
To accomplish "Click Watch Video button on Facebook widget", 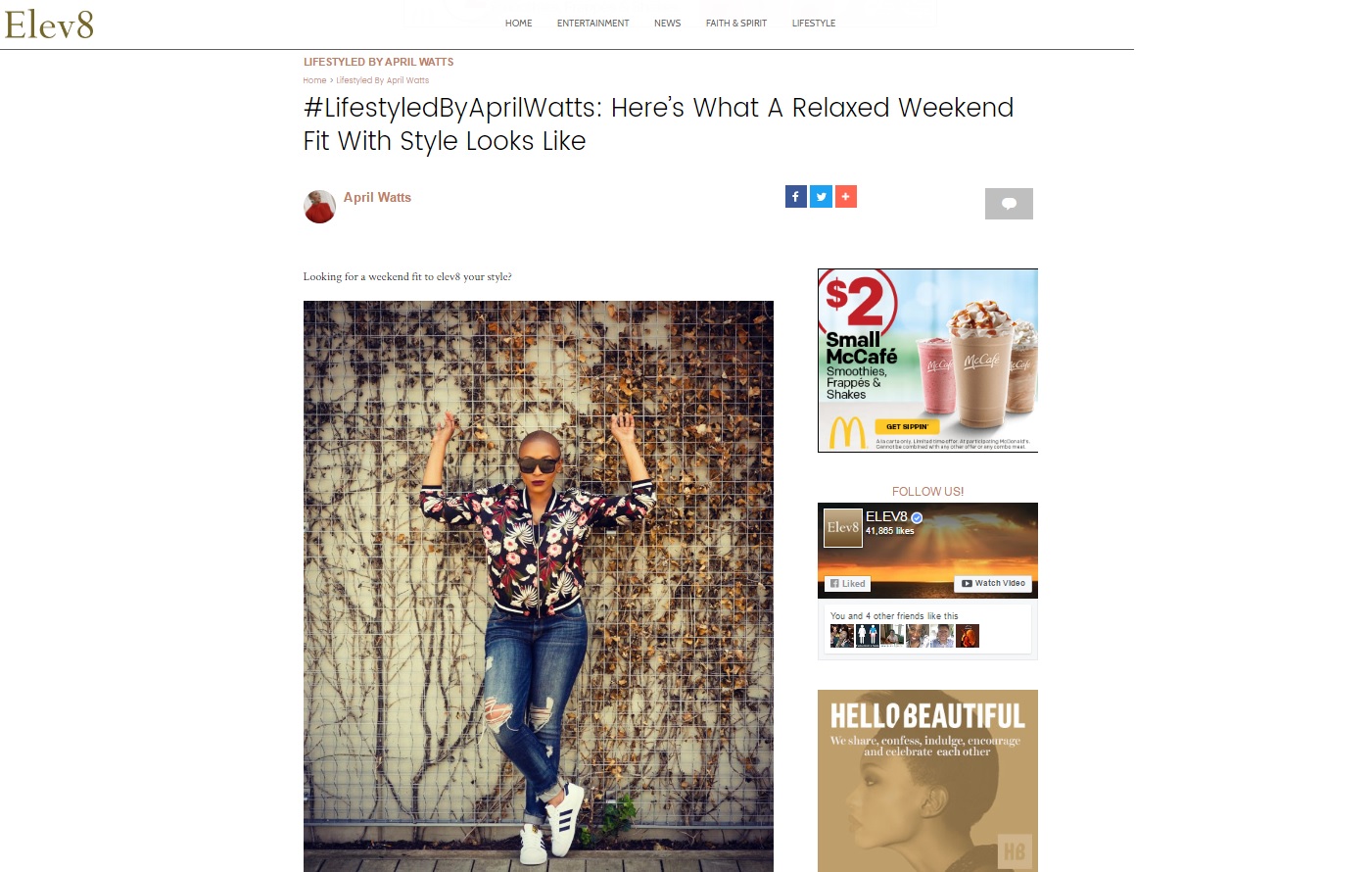I will click(x=993, y=583).
